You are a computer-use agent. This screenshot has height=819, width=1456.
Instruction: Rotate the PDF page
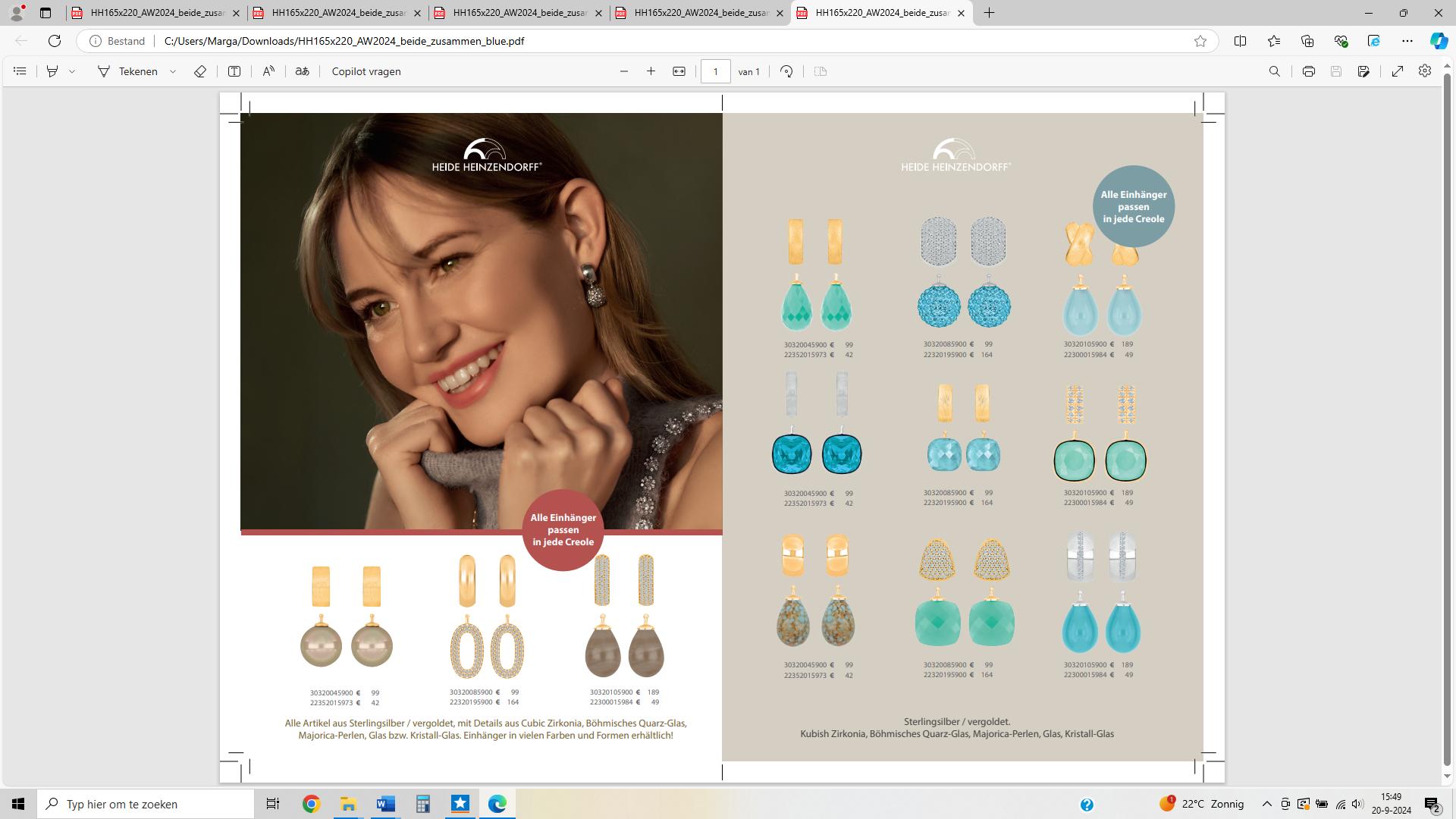tap(786, 71)
